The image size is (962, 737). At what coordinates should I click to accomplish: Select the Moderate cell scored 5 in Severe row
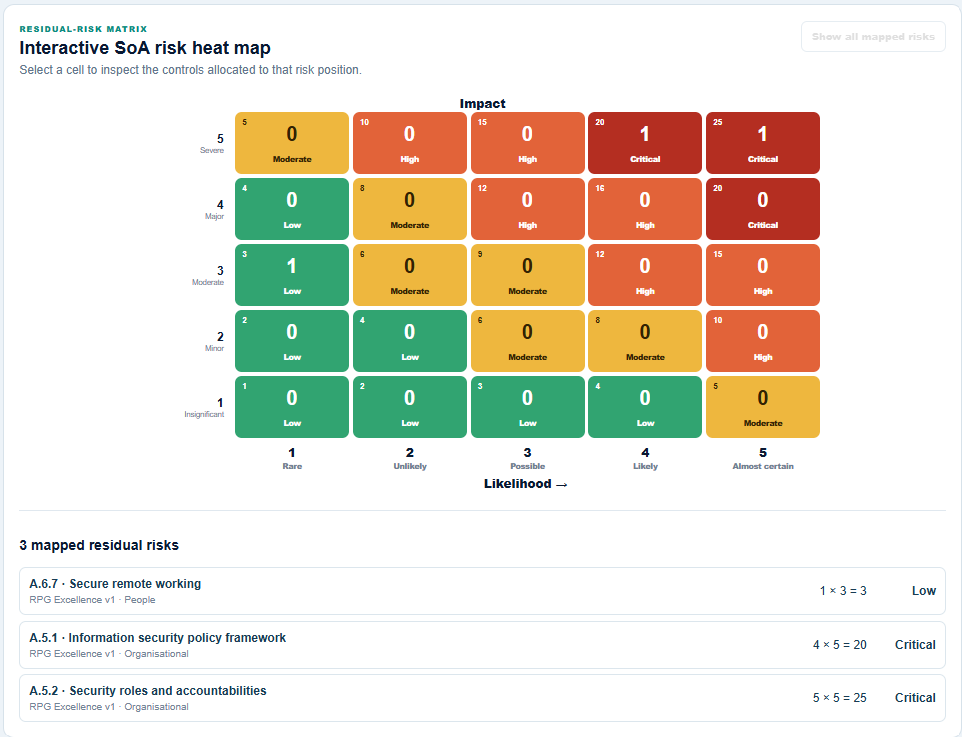tap(292, 143)
